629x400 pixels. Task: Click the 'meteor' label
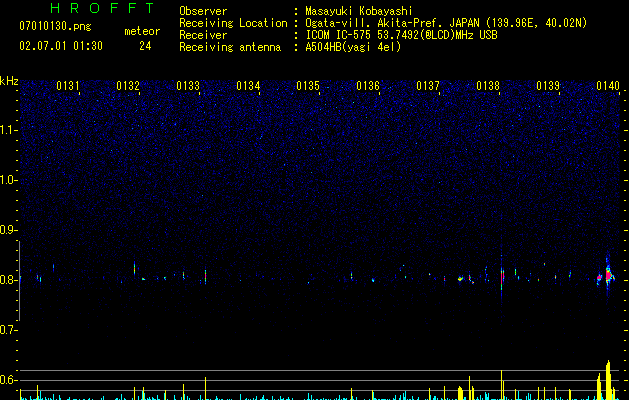[x=142, y=31]
